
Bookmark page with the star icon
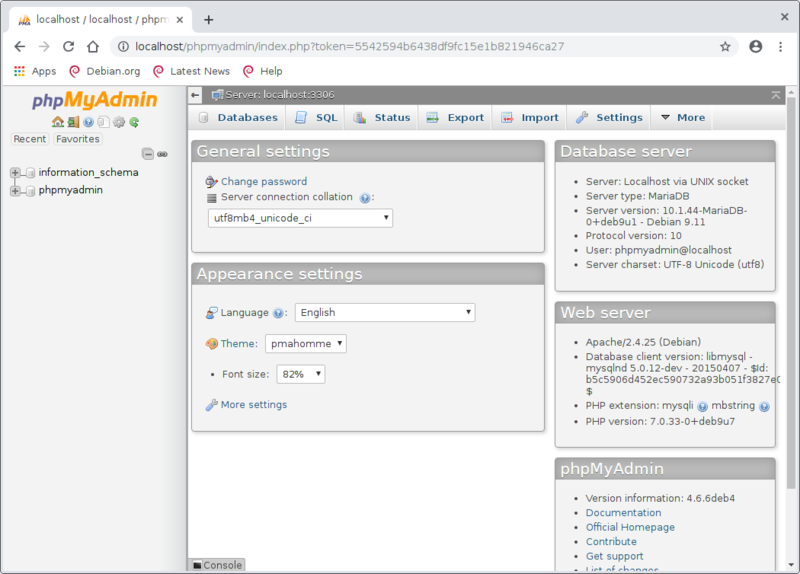725,47
